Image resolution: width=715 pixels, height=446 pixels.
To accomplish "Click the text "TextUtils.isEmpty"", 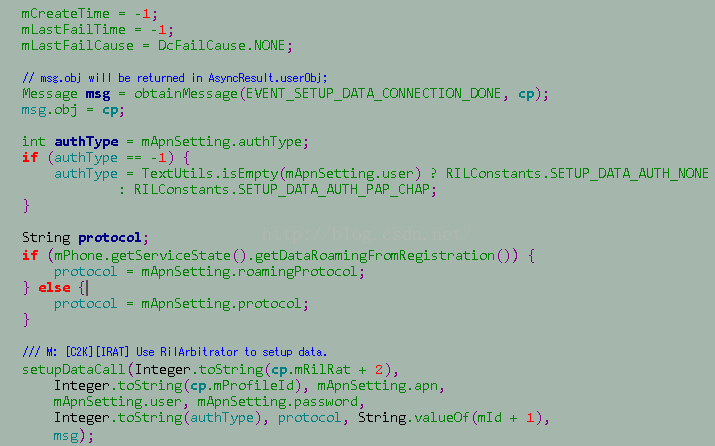I will click(210, 174).
